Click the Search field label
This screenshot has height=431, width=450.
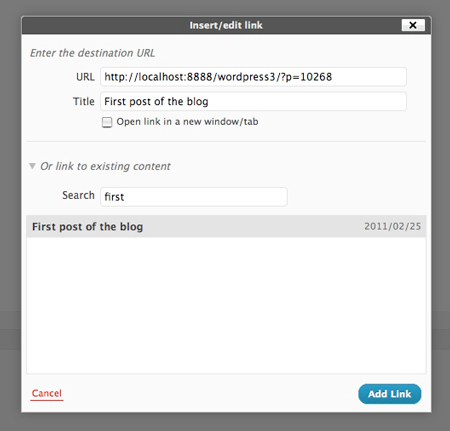[x=78, y=195]
